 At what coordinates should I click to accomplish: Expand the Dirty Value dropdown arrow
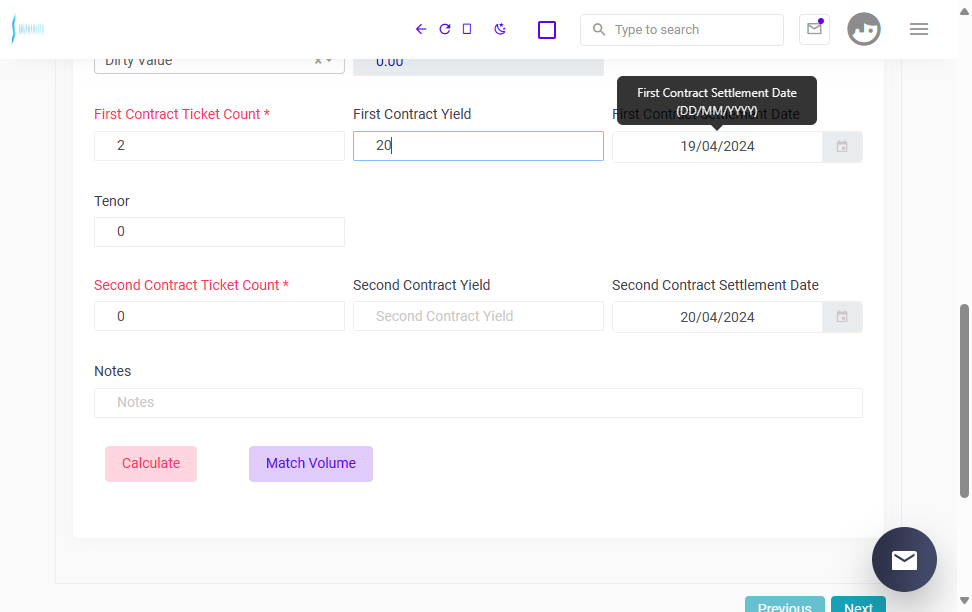coord(329,61)
